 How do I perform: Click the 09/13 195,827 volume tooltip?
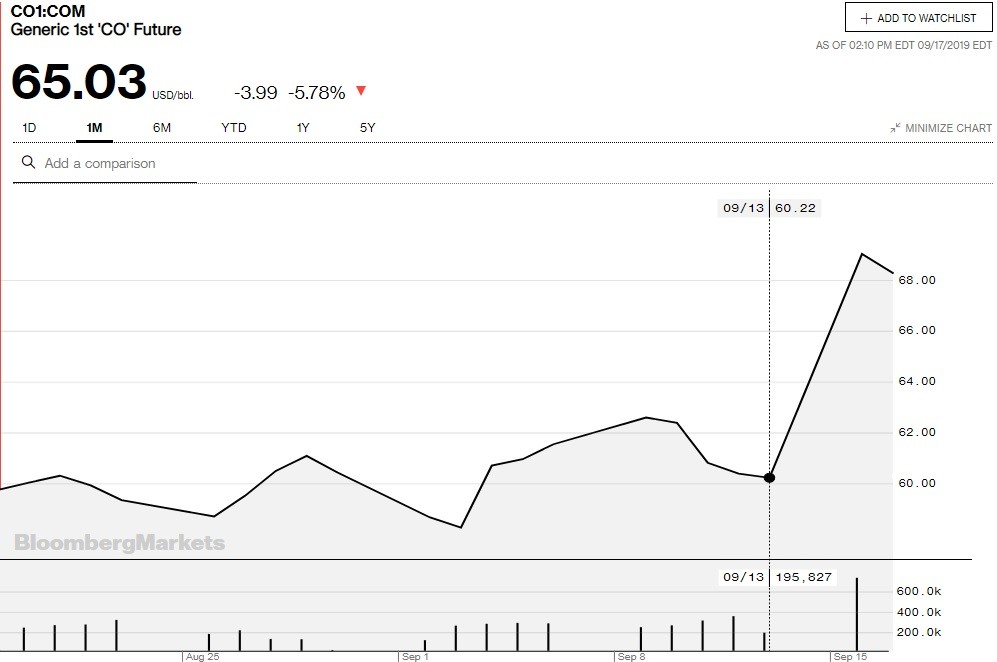pyautogui.click(x=777, y=577)
